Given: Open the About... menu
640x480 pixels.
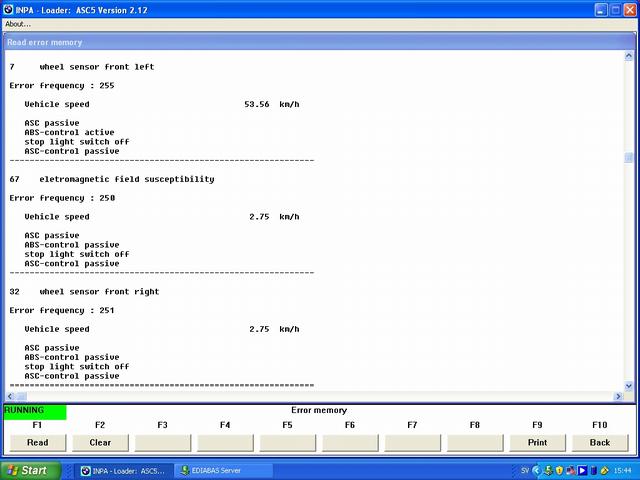Looking at the screenshot, I should pos(18,24).
